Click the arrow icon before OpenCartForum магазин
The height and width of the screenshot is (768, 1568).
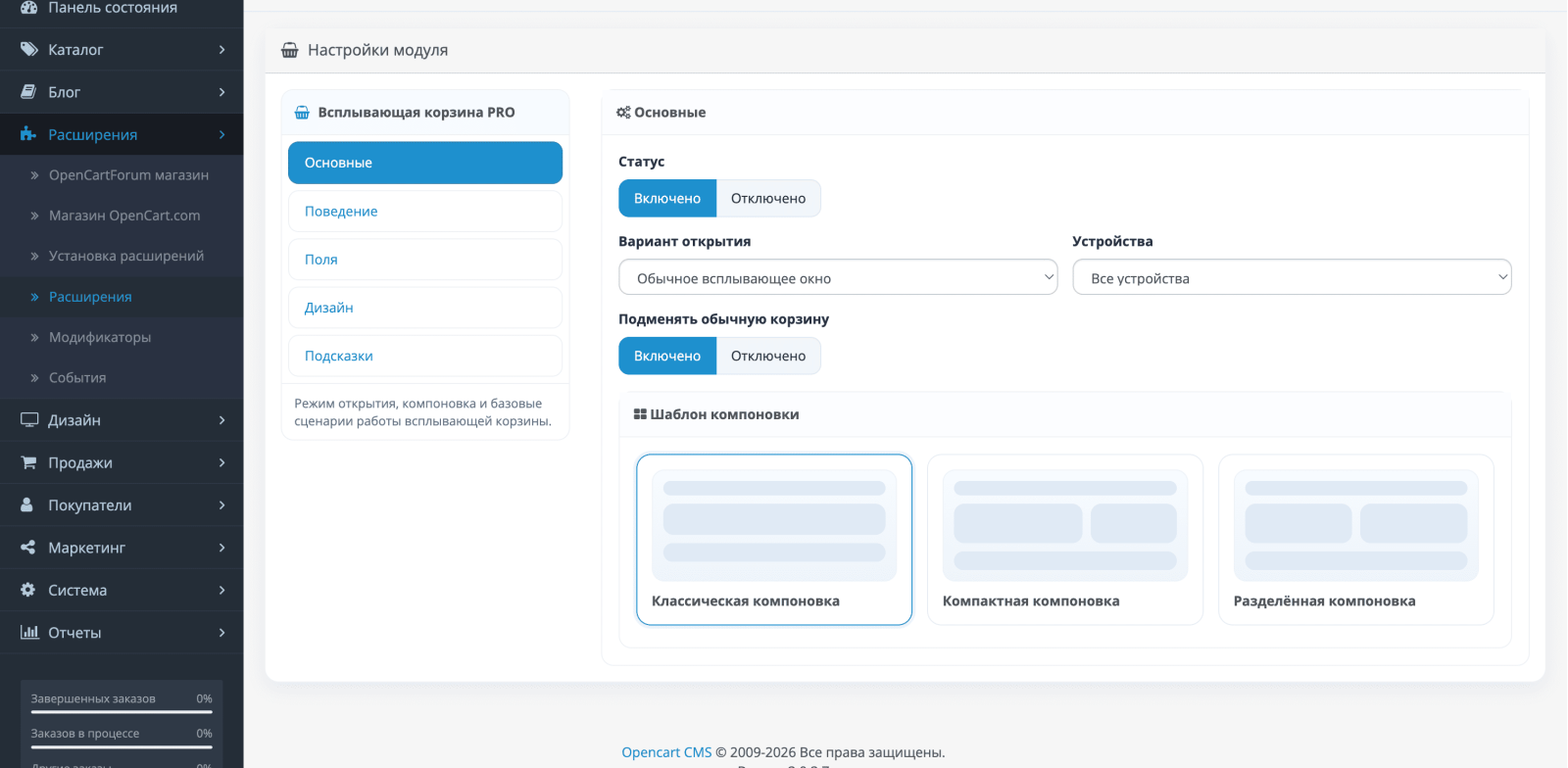(x=34, y=175)
